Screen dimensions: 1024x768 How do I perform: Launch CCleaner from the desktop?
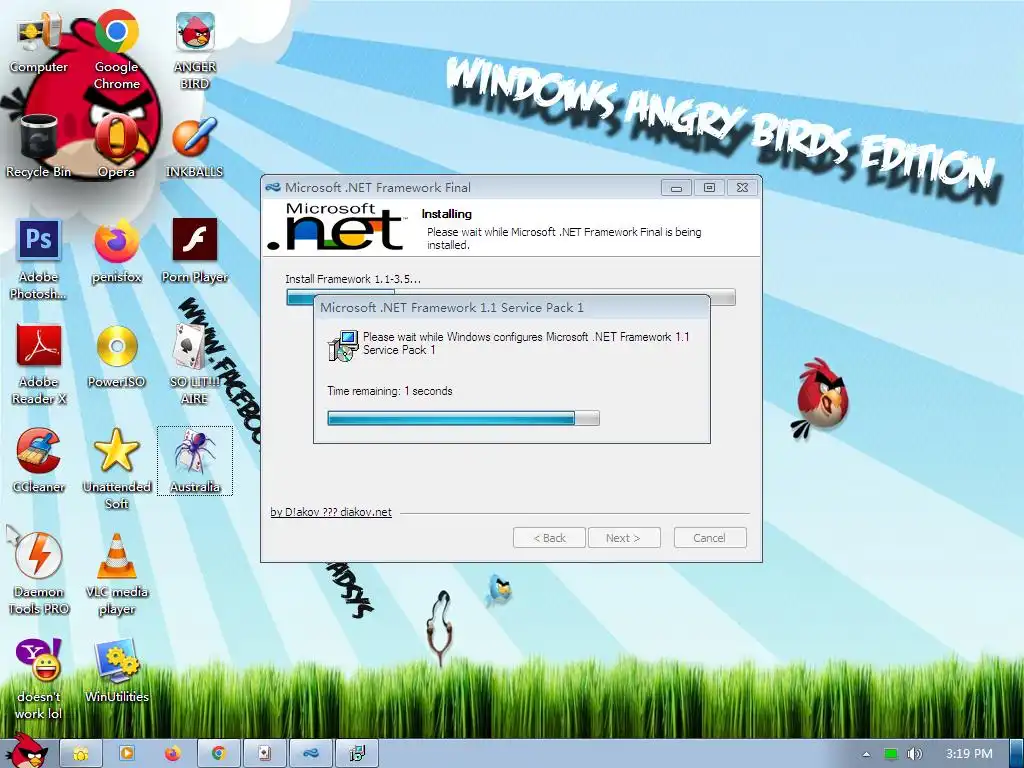tap(39, 461)
